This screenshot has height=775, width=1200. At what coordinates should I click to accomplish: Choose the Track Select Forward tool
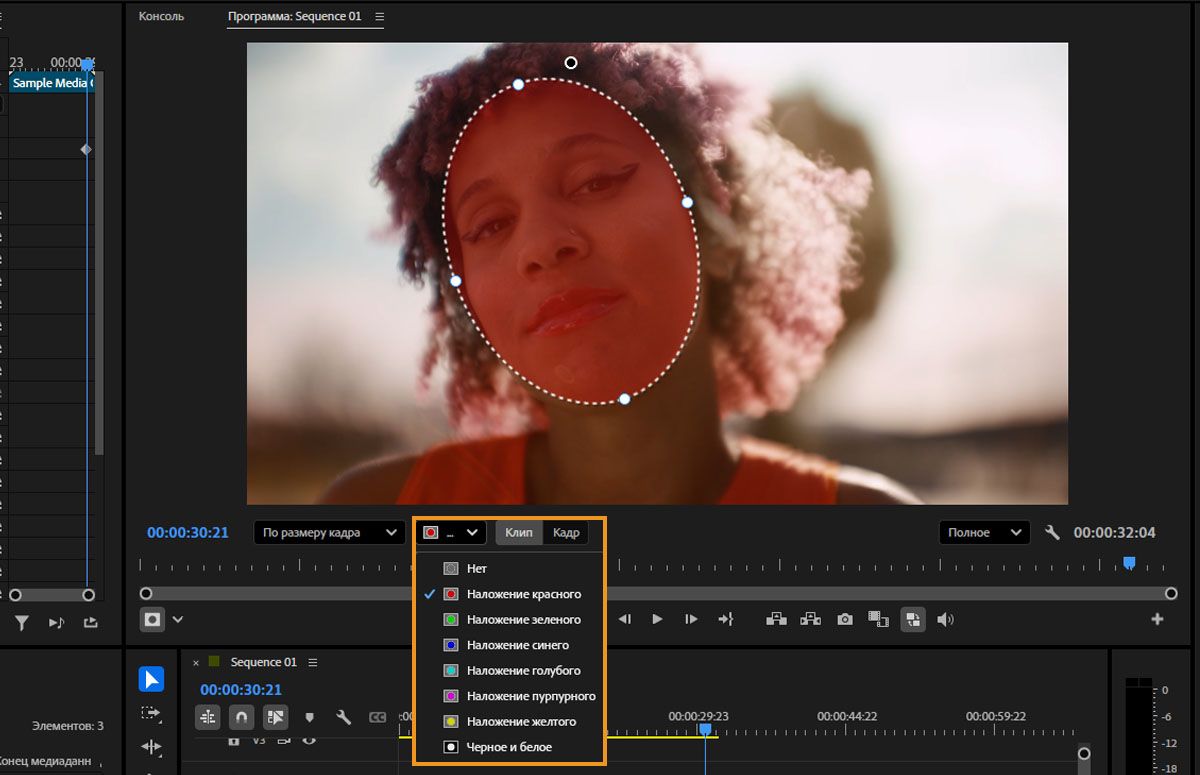151,713
